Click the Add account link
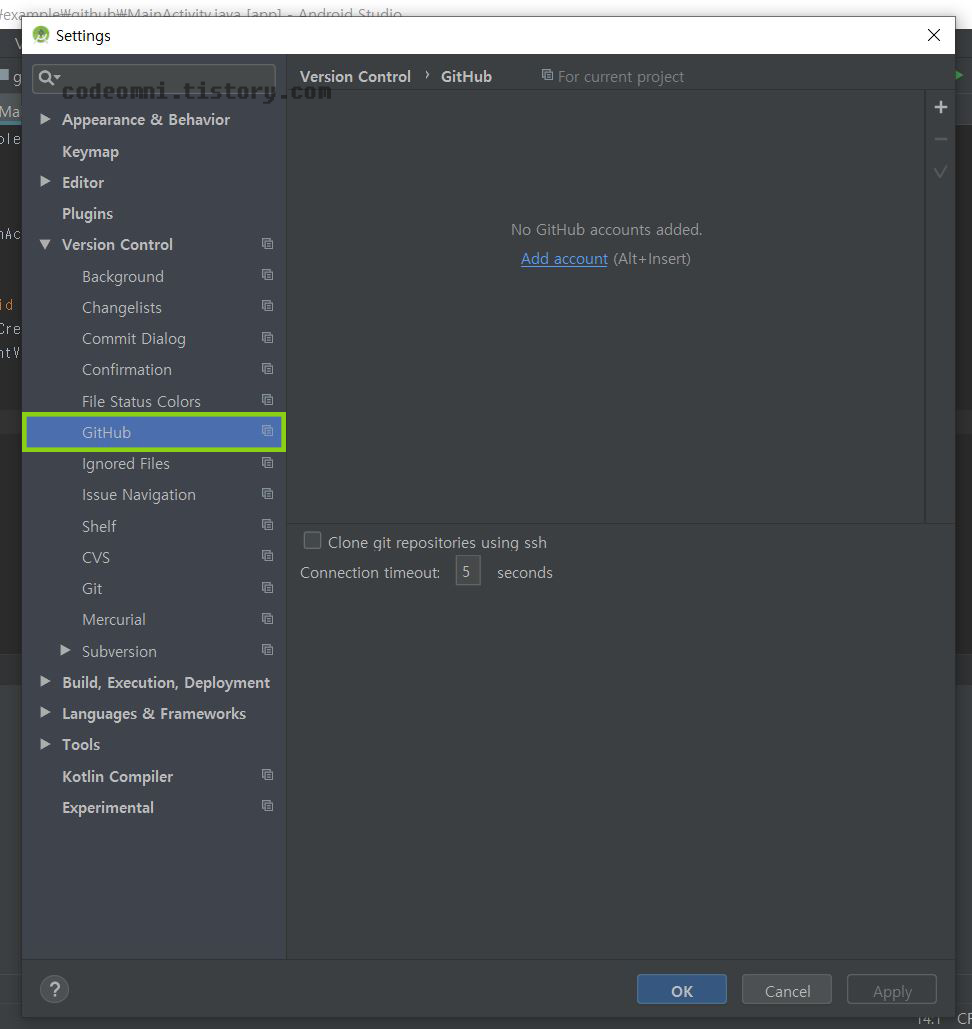The height and width of the screenshot is (1029, 972). tap(564, 259)
